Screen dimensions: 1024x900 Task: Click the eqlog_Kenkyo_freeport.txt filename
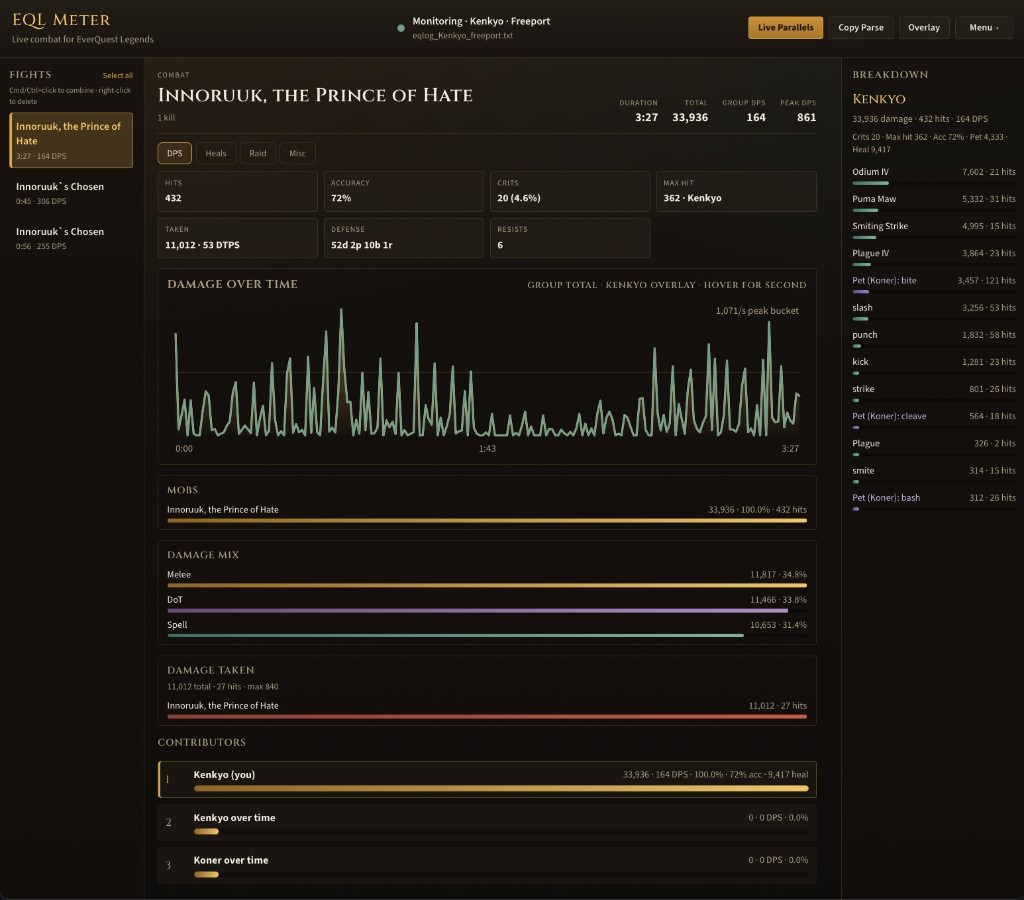[x=462, y=36]
